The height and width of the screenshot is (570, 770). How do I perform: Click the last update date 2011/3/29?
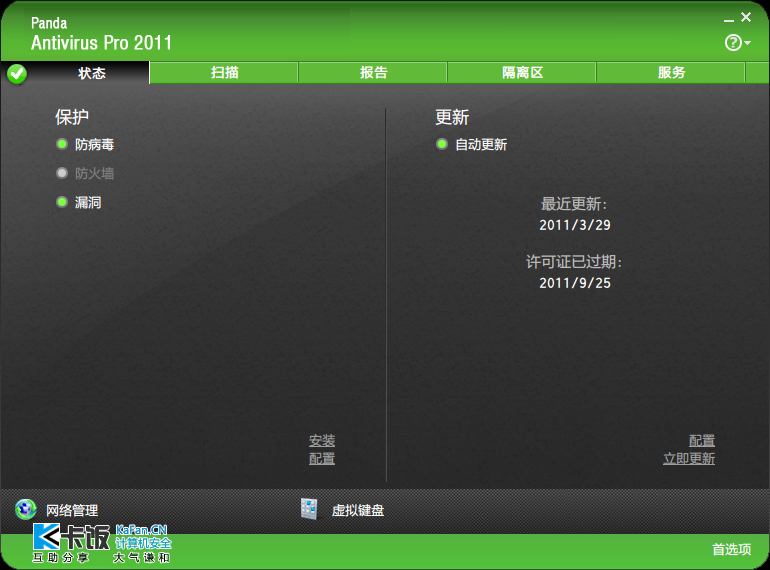[575, 225]
